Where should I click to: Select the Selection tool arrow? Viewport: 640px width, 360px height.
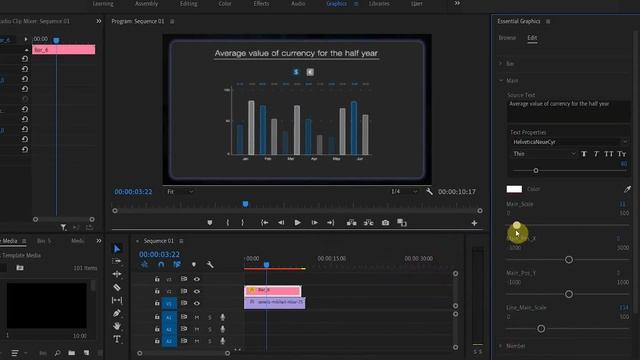pos(117,249)
